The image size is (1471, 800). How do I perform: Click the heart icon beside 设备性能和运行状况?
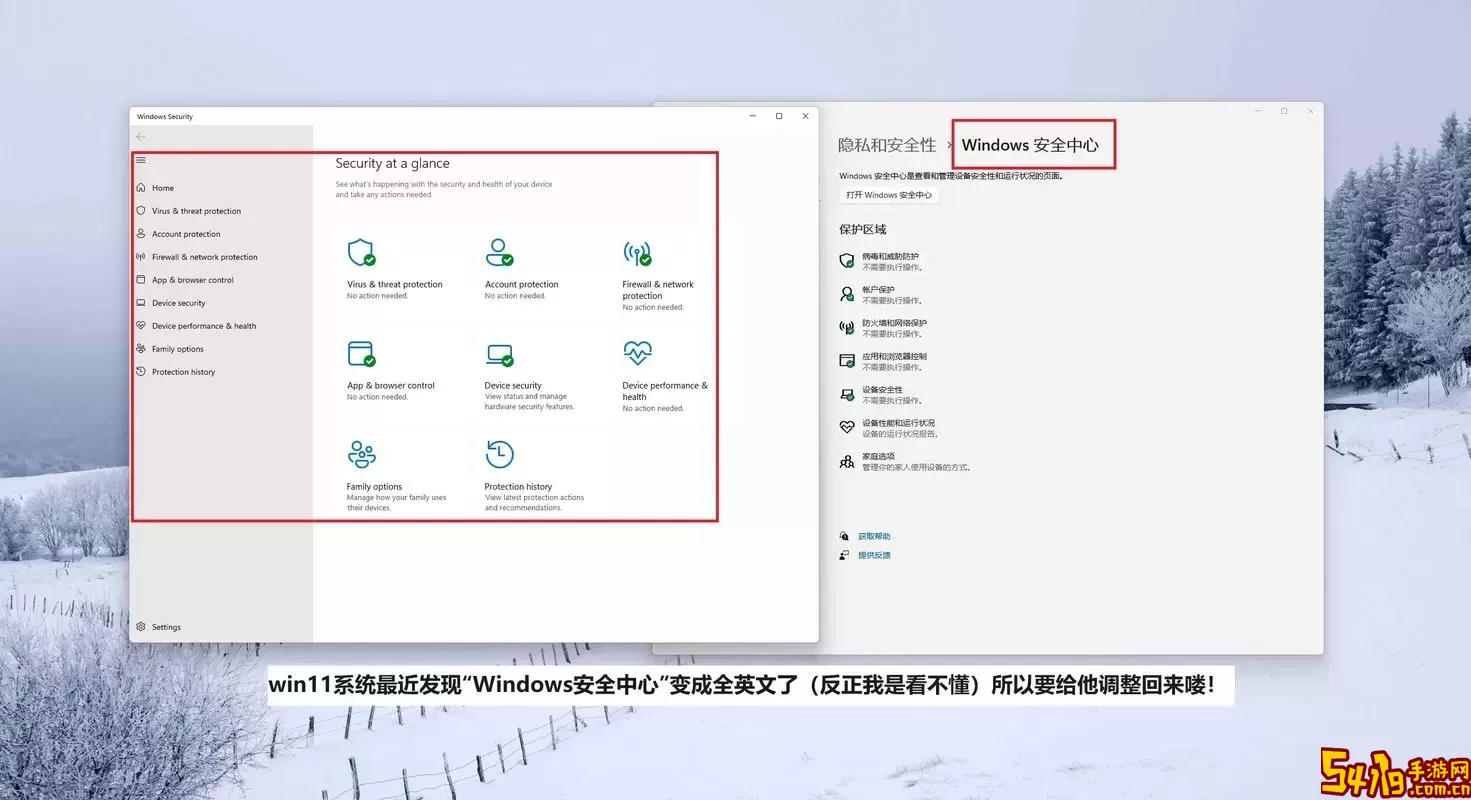847,427
